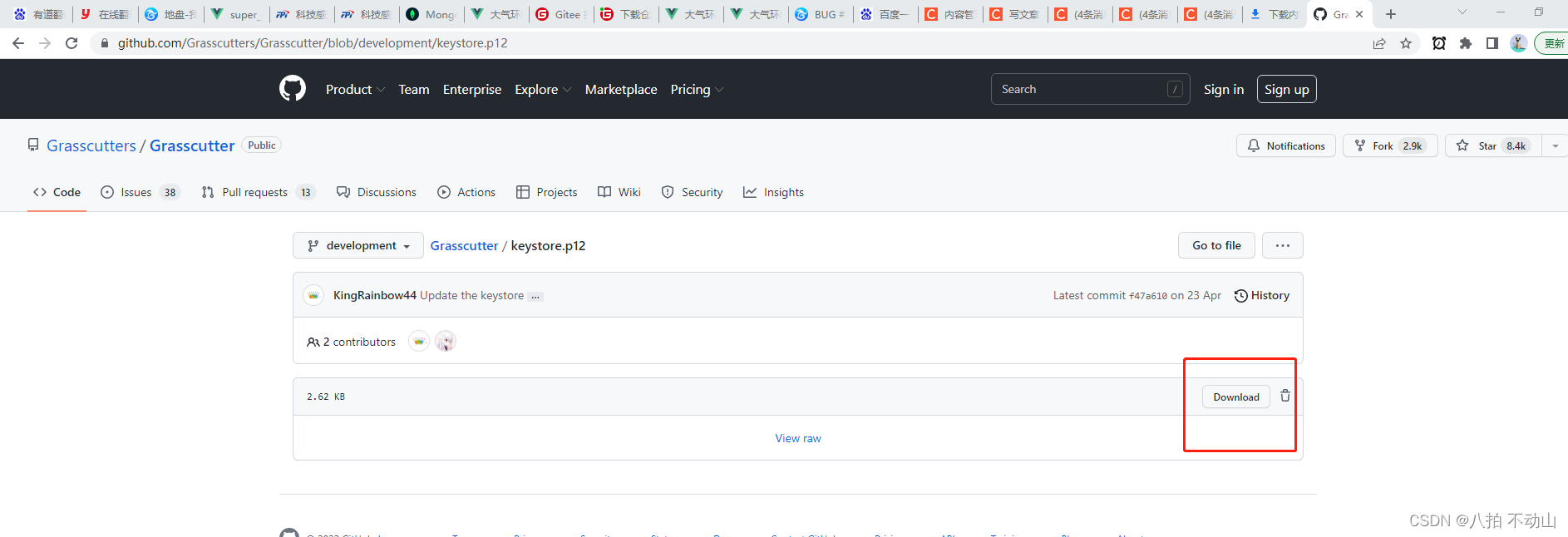Click the browser address bar URL
This screenshot has width=1568, height=537.
click(x=313, y=43)
